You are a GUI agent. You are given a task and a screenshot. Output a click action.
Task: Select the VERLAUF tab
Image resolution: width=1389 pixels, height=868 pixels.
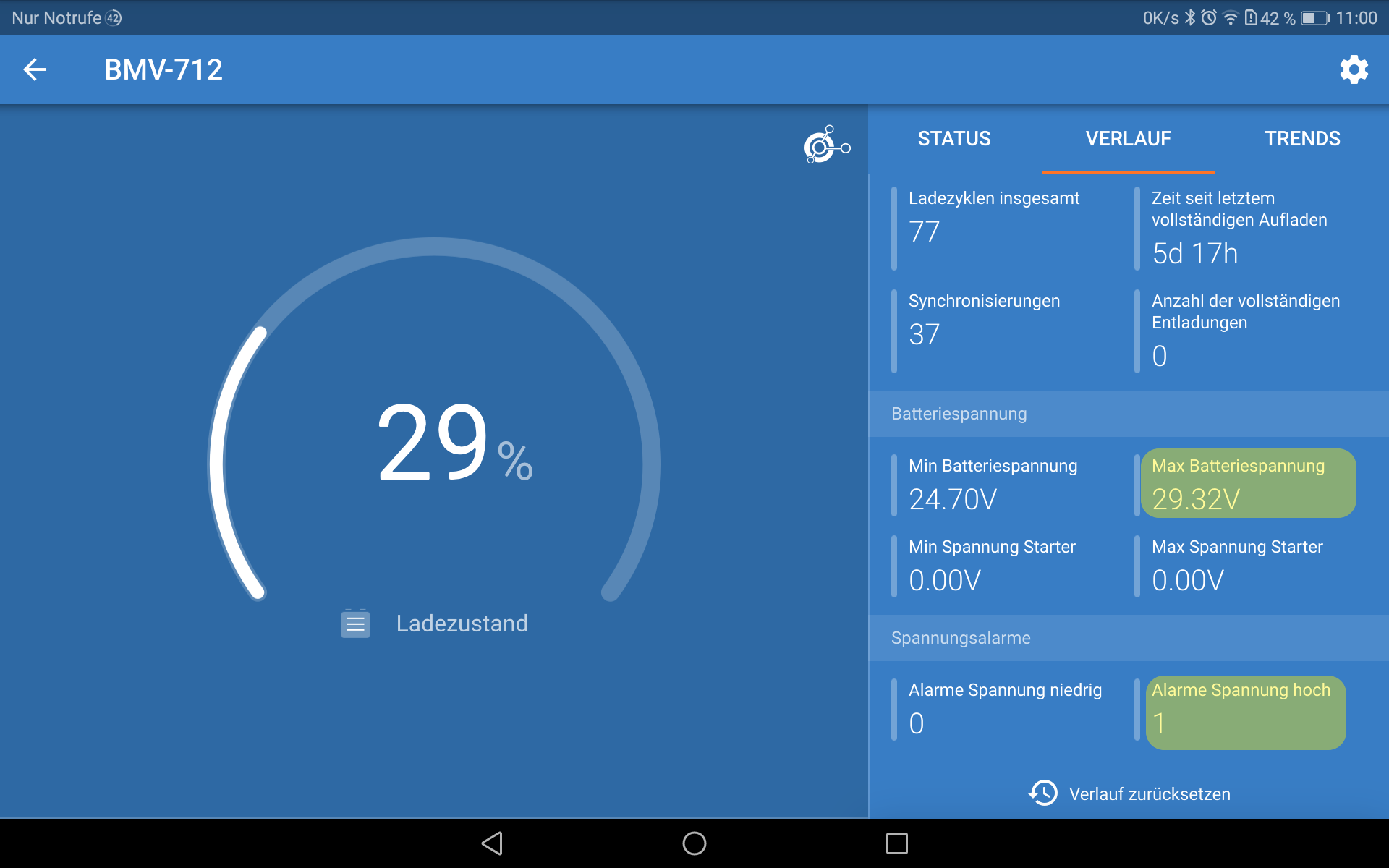[1128, 139]
